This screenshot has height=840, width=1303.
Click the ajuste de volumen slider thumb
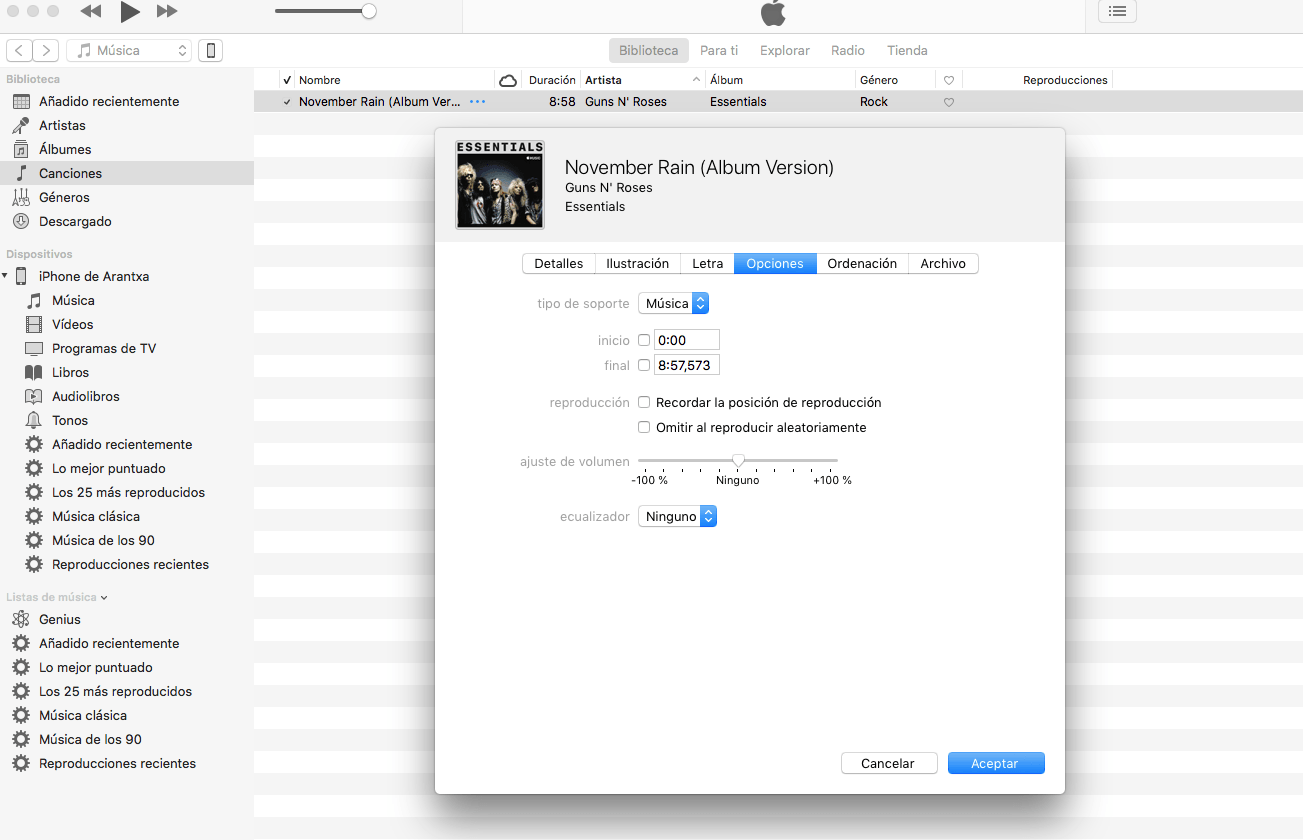tap(738, 460)
